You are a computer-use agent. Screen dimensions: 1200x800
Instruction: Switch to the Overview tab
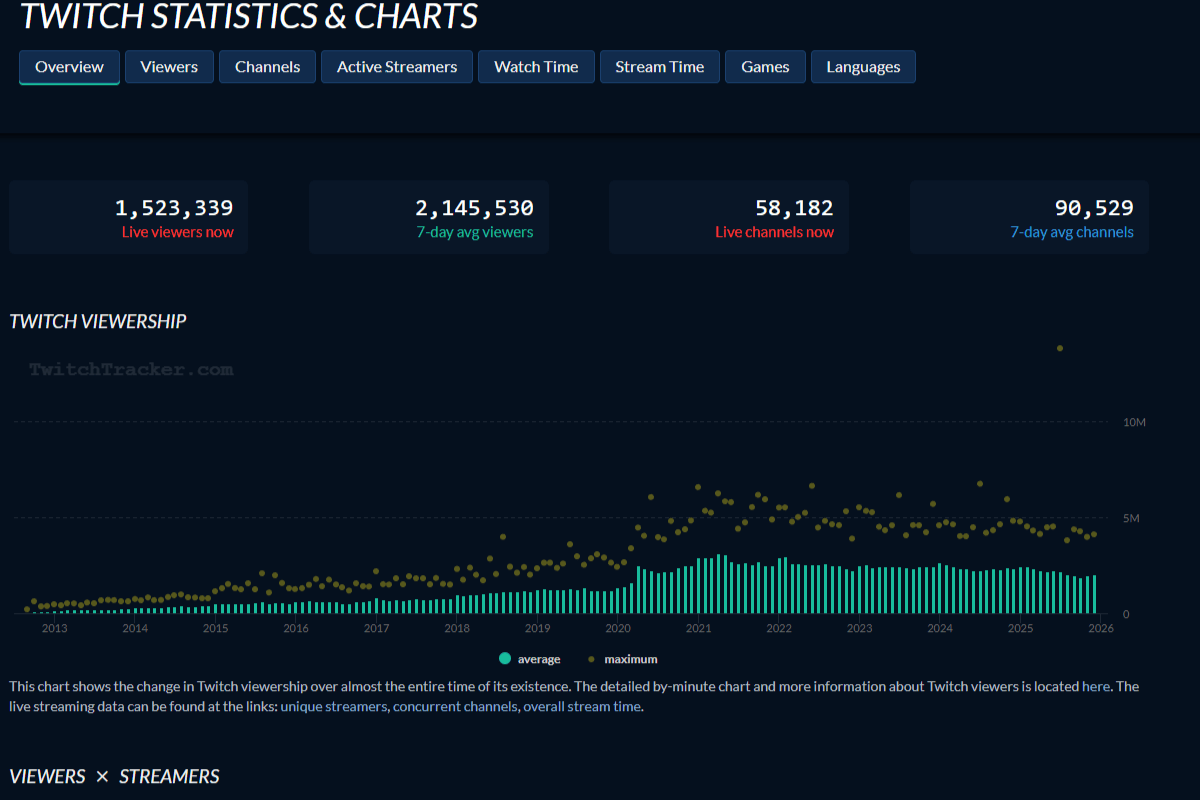(69, 67)
